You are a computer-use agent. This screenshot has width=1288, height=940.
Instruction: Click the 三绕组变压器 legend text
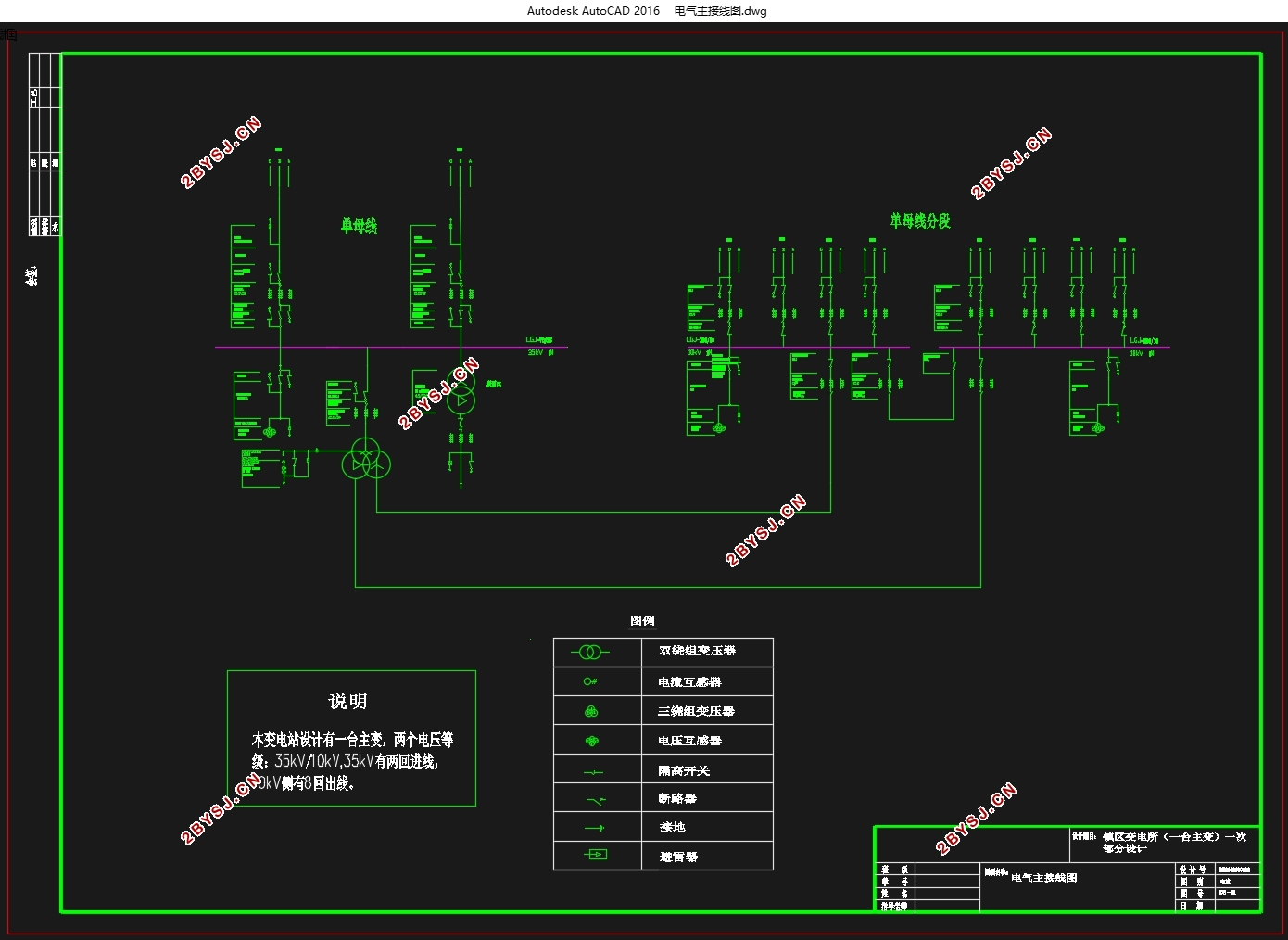tap(696, 711)
